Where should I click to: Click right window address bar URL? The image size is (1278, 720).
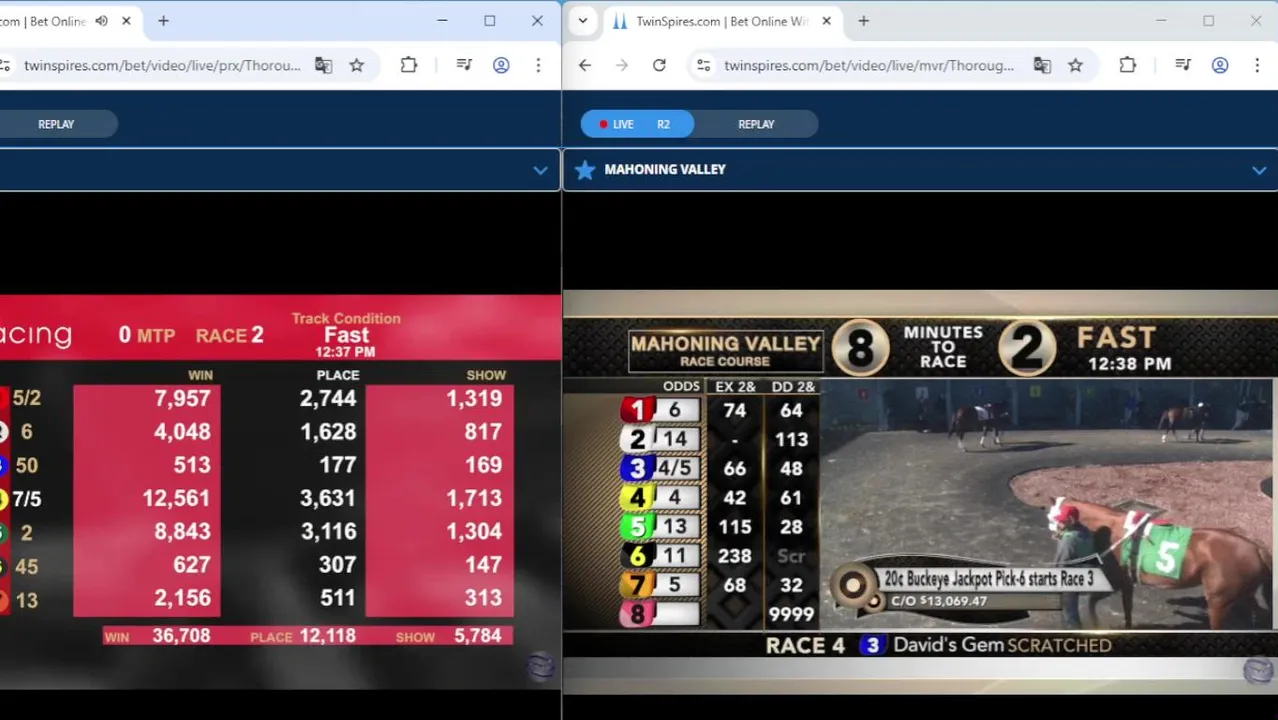pyautogui.click(x=868, y=65)
